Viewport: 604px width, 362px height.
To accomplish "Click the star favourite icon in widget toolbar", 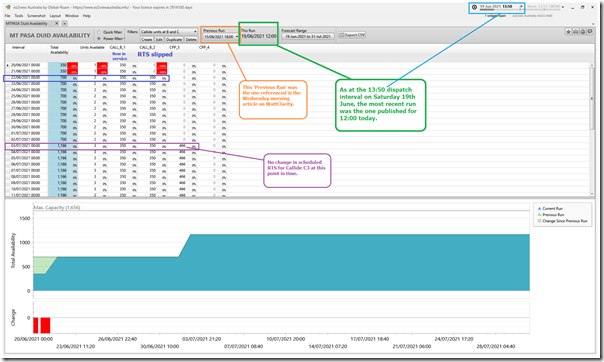I will coord(568,32).
